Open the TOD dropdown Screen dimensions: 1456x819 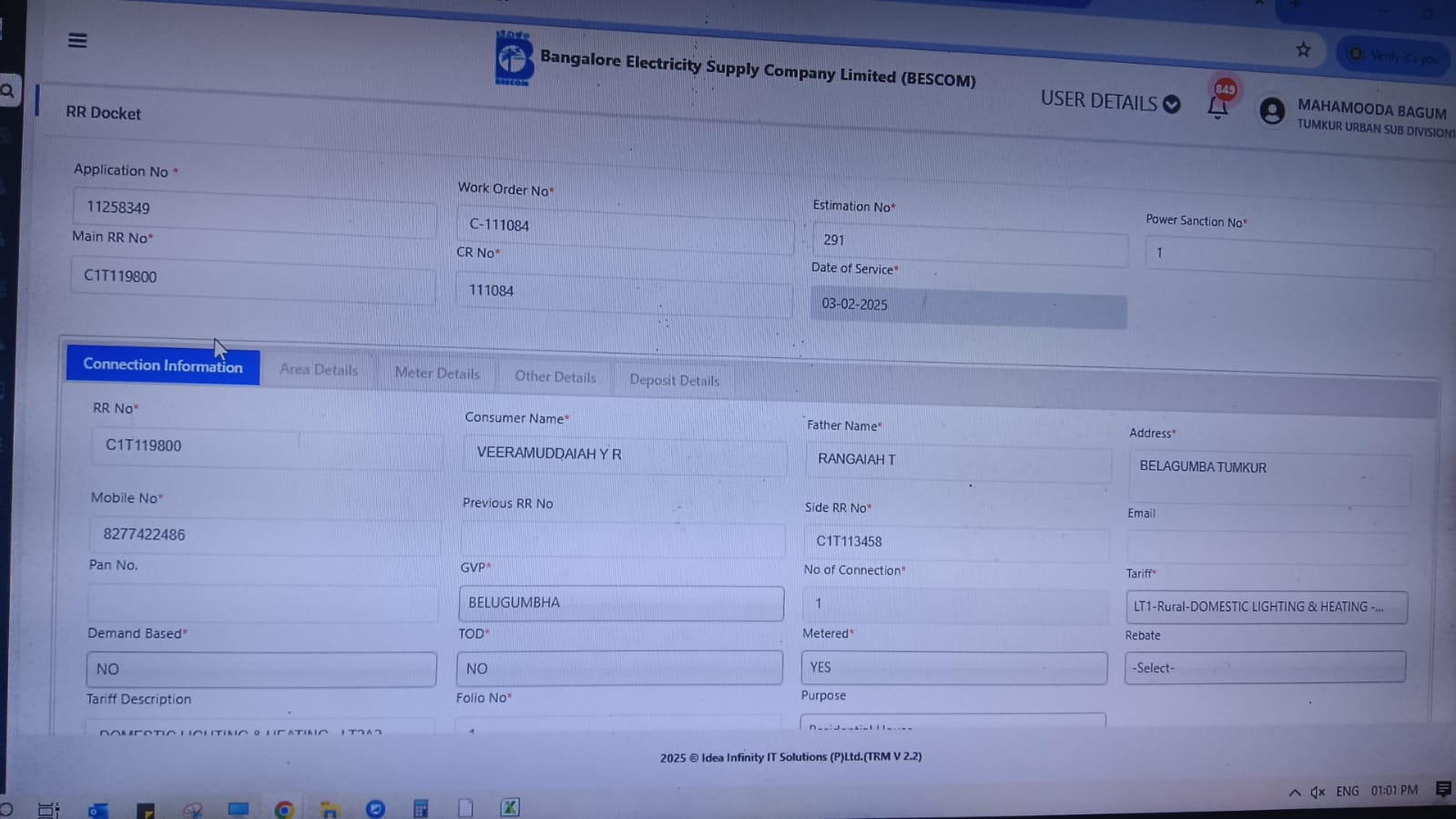(619, 668)
